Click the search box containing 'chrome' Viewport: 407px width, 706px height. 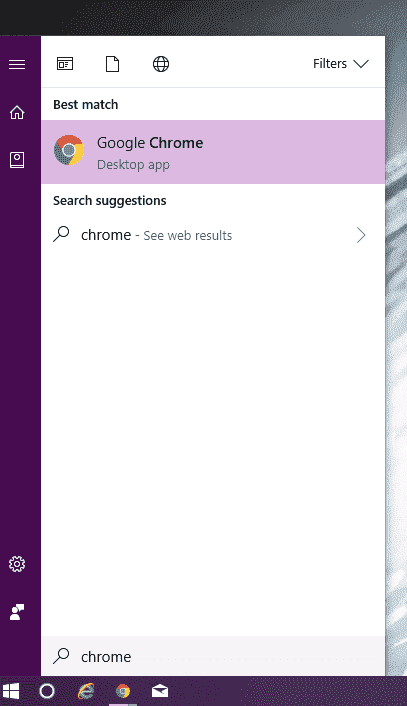coord(213,656)
